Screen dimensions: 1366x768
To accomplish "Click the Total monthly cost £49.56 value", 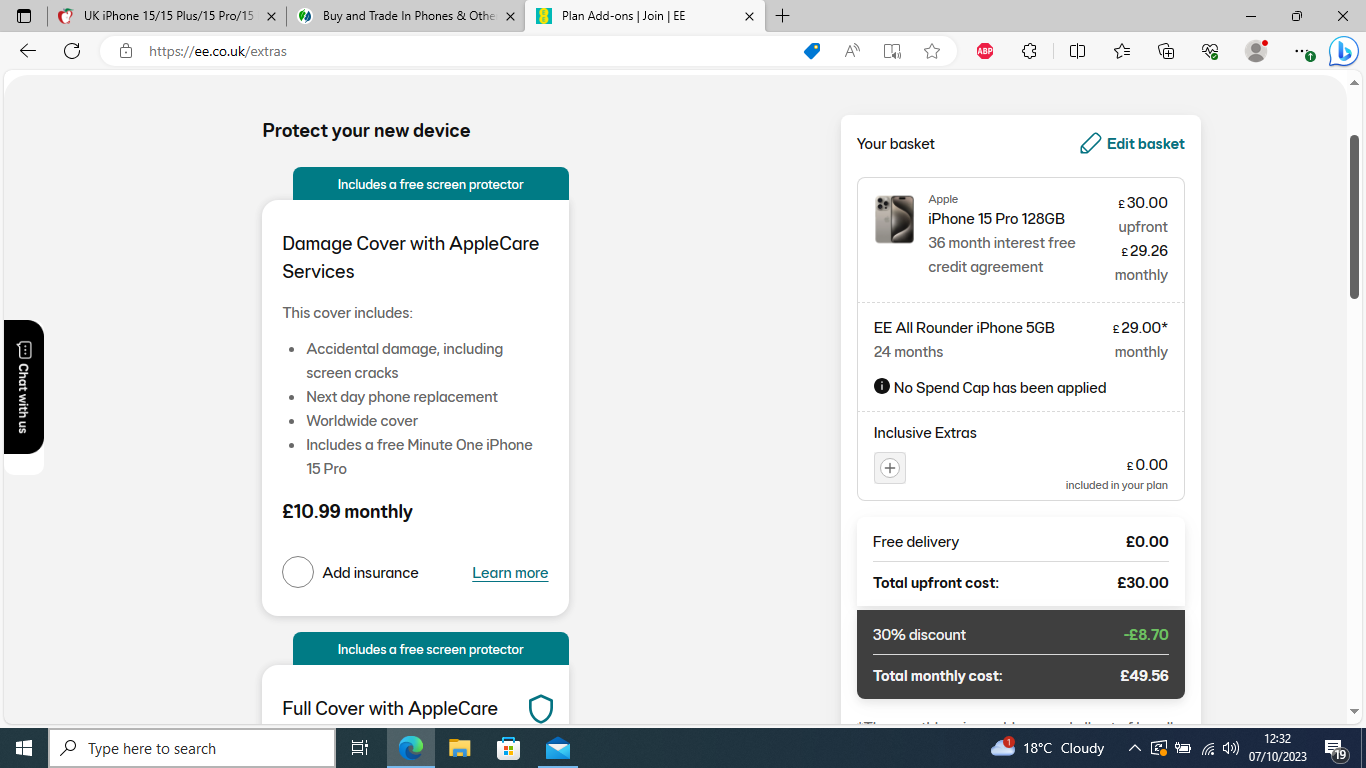I will (1144, 676).
